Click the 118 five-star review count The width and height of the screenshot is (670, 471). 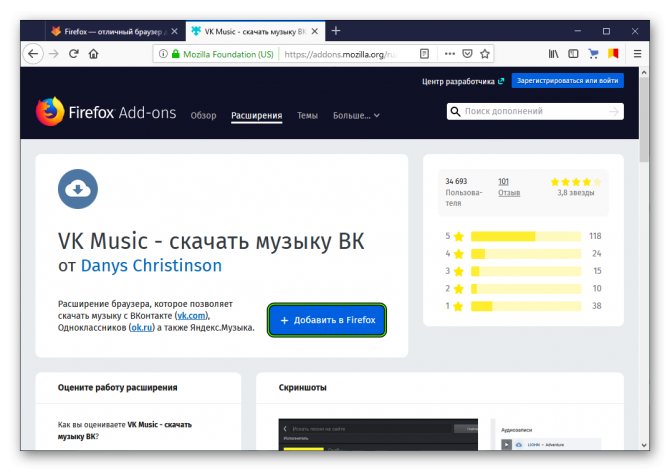click(x=595, y=236)
